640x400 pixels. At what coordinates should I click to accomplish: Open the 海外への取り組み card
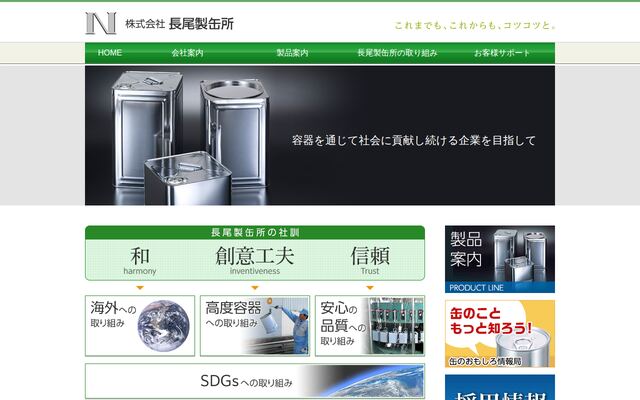click(x=140, y=326)
